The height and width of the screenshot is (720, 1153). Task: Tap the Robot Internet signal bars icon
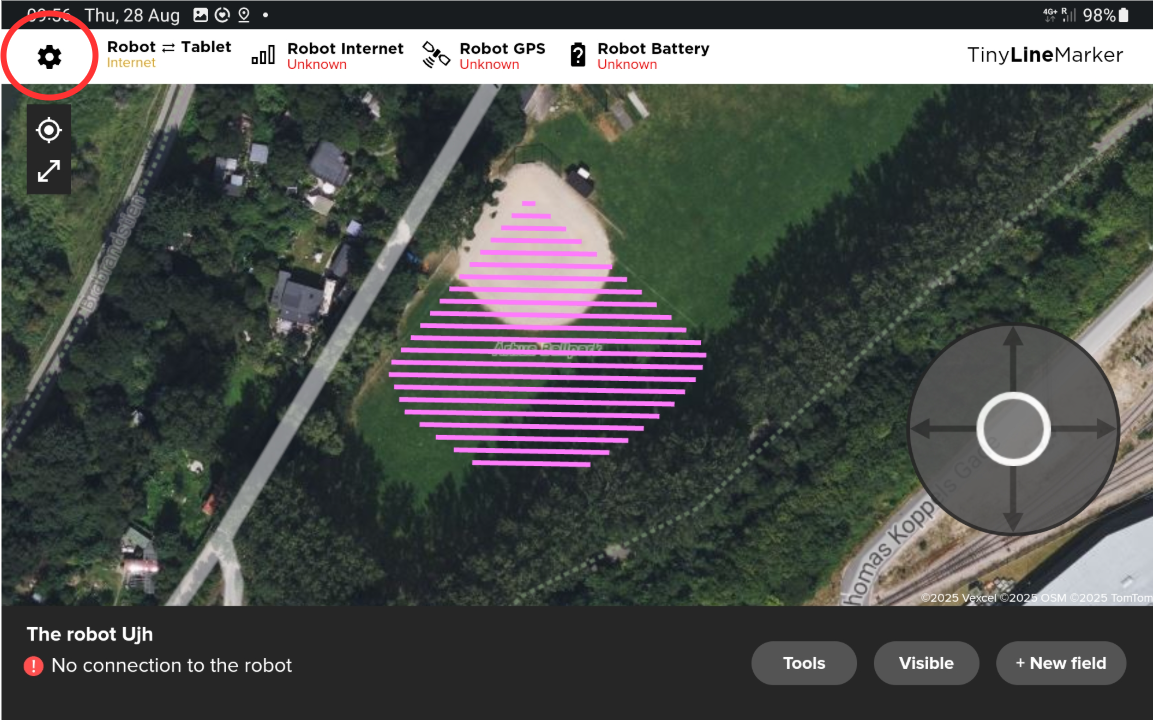click(263, 55)
